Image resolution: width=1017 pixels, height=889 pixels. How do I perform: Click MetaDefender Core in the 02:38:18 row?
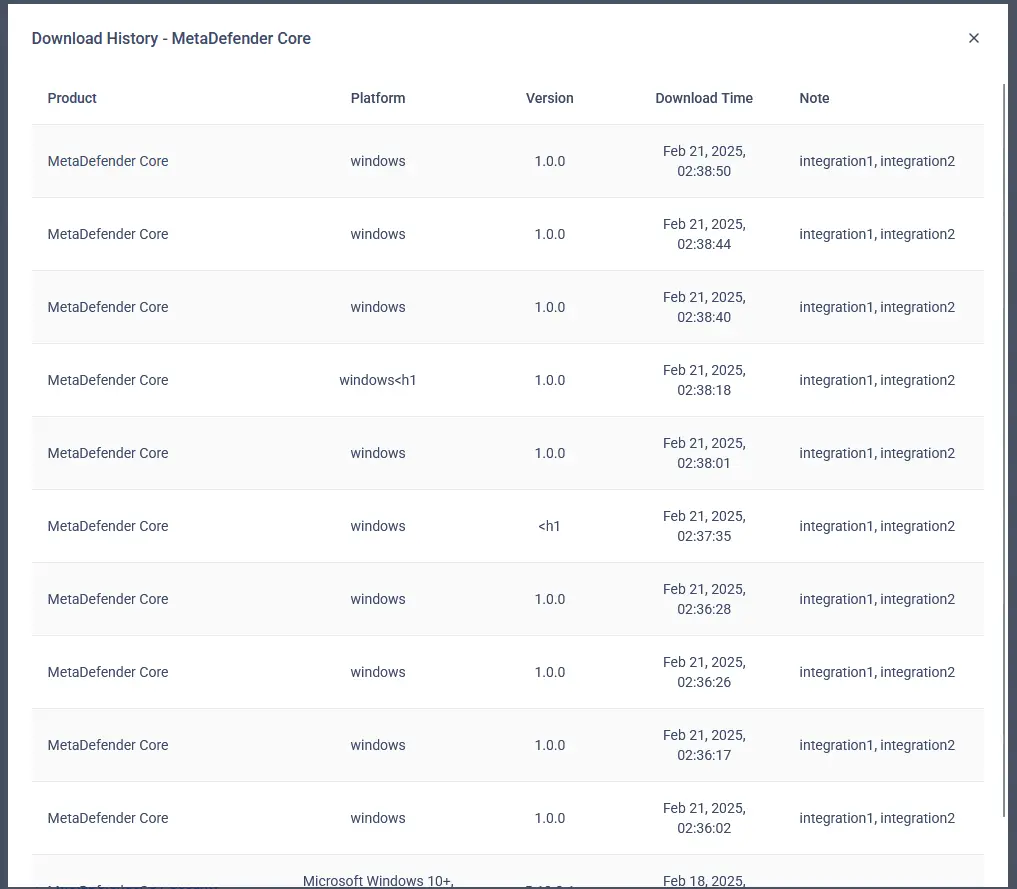108,380
